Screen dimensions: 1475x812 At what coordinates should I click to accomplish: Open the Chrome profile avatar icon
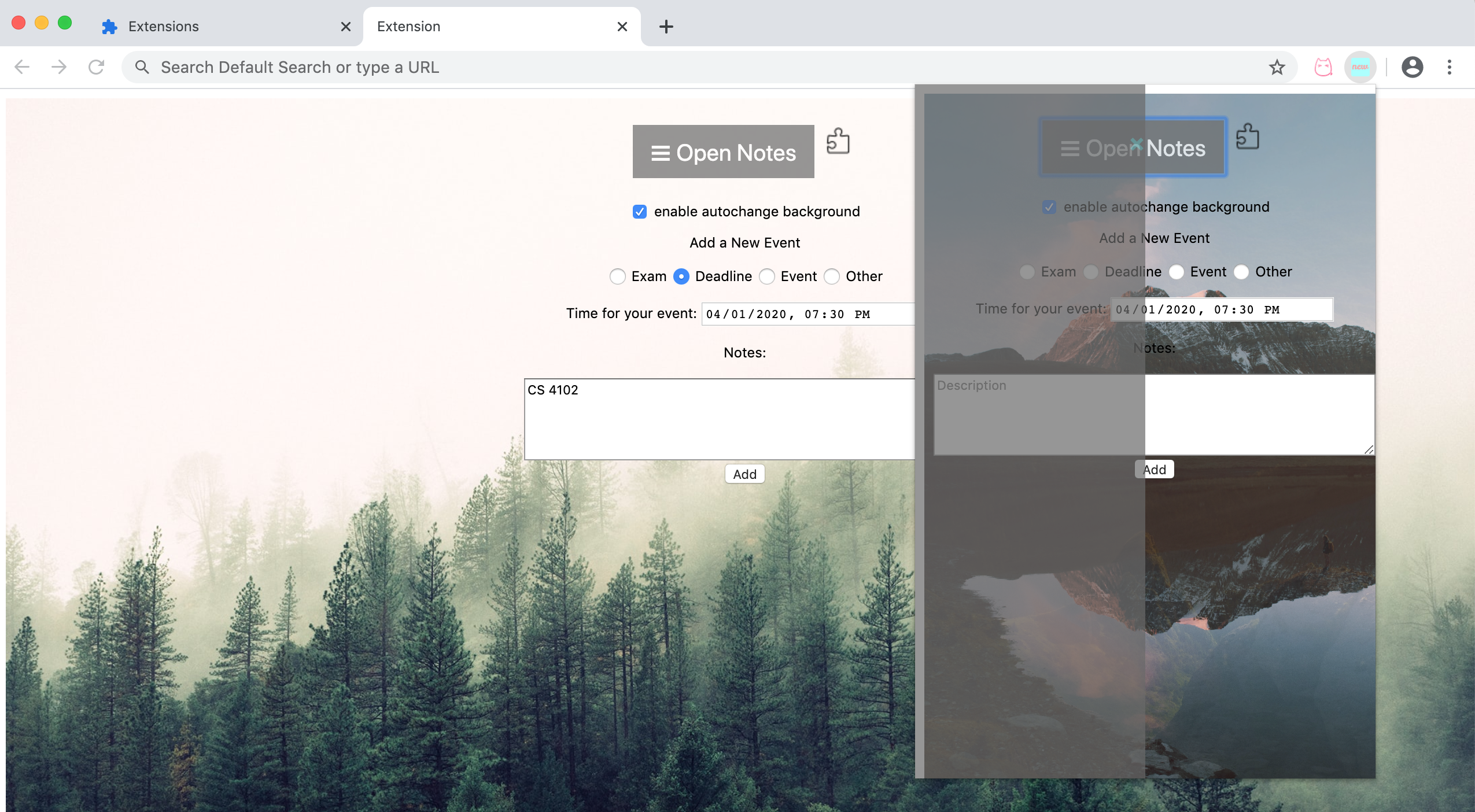point(1412,67)
